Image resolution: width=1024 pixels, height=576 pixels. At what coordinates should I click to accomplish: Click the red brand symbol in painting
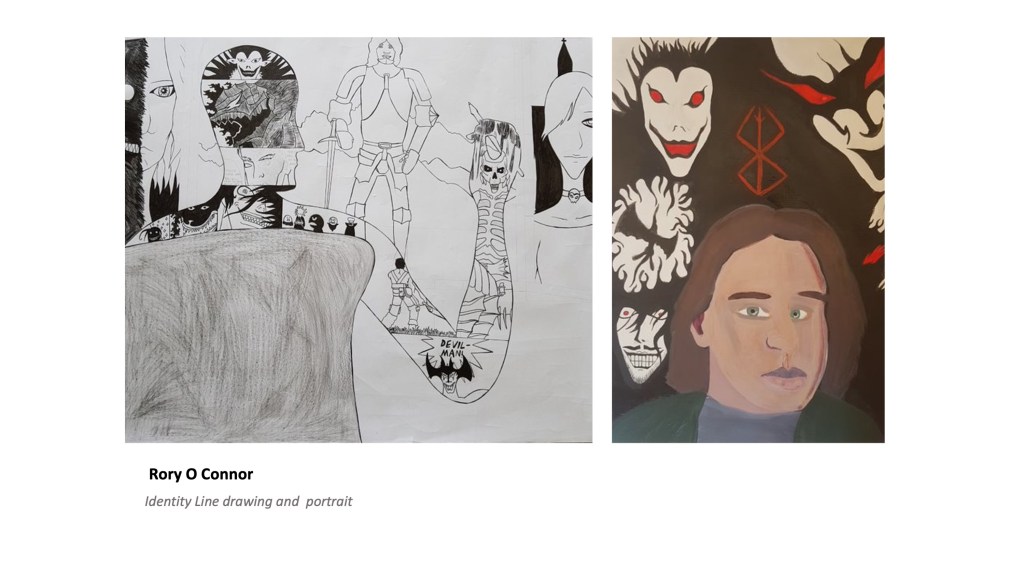[760, 150]
